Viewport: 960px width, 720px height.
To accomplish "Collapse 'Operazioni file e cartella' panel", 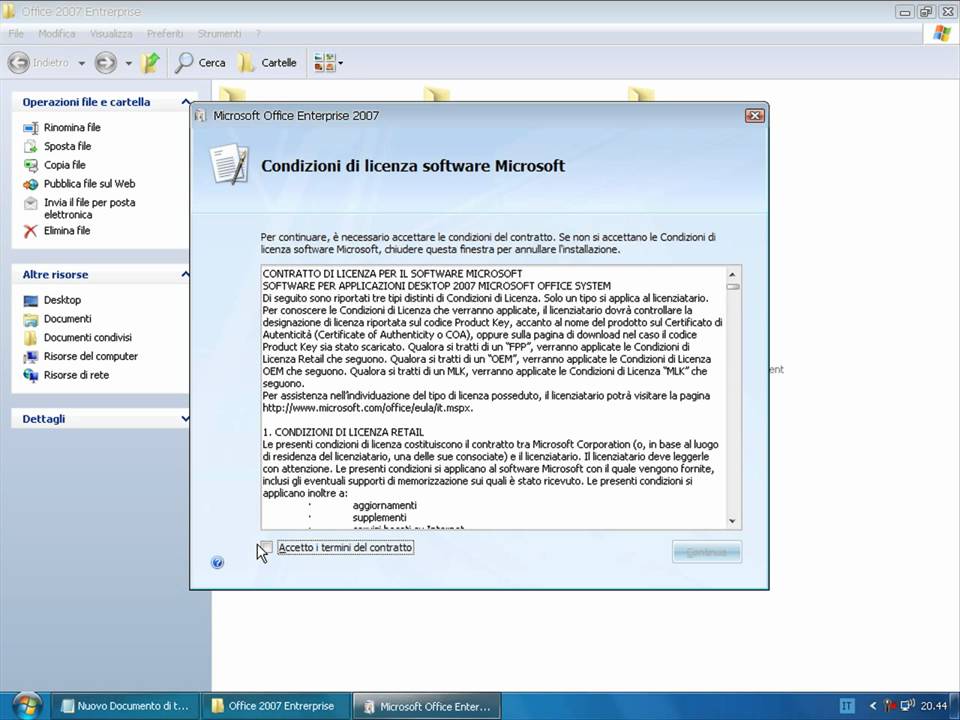I will (186, 102).
